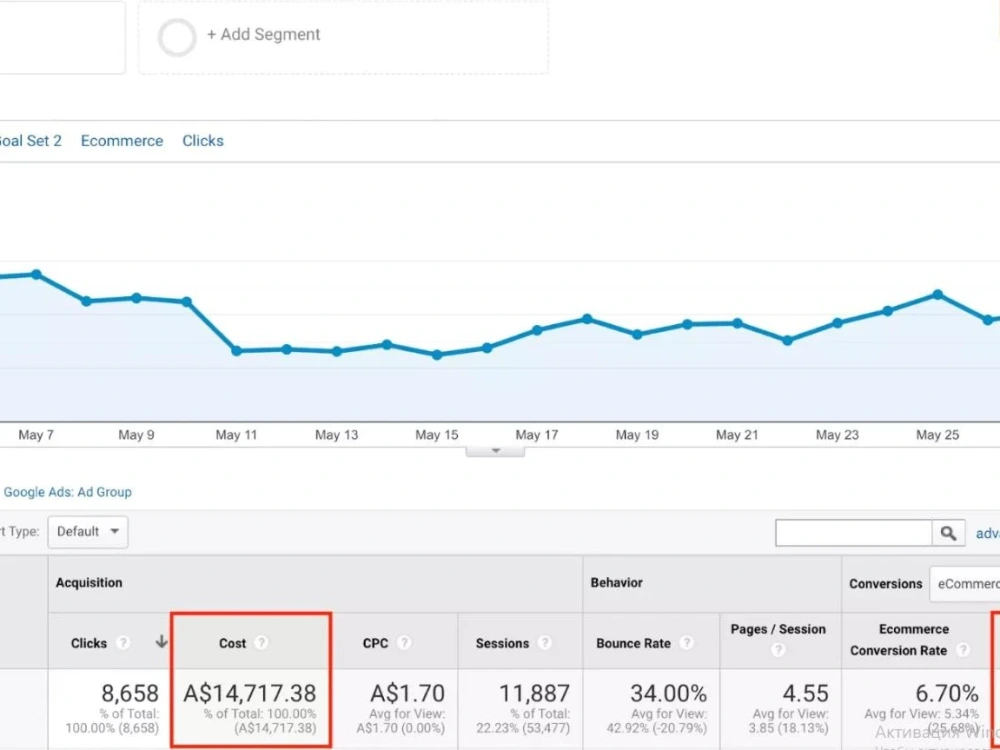Viewport: 1000px width, 750px height.
Task: Click the A$14,717.38 total cost value
Action: 250,693
